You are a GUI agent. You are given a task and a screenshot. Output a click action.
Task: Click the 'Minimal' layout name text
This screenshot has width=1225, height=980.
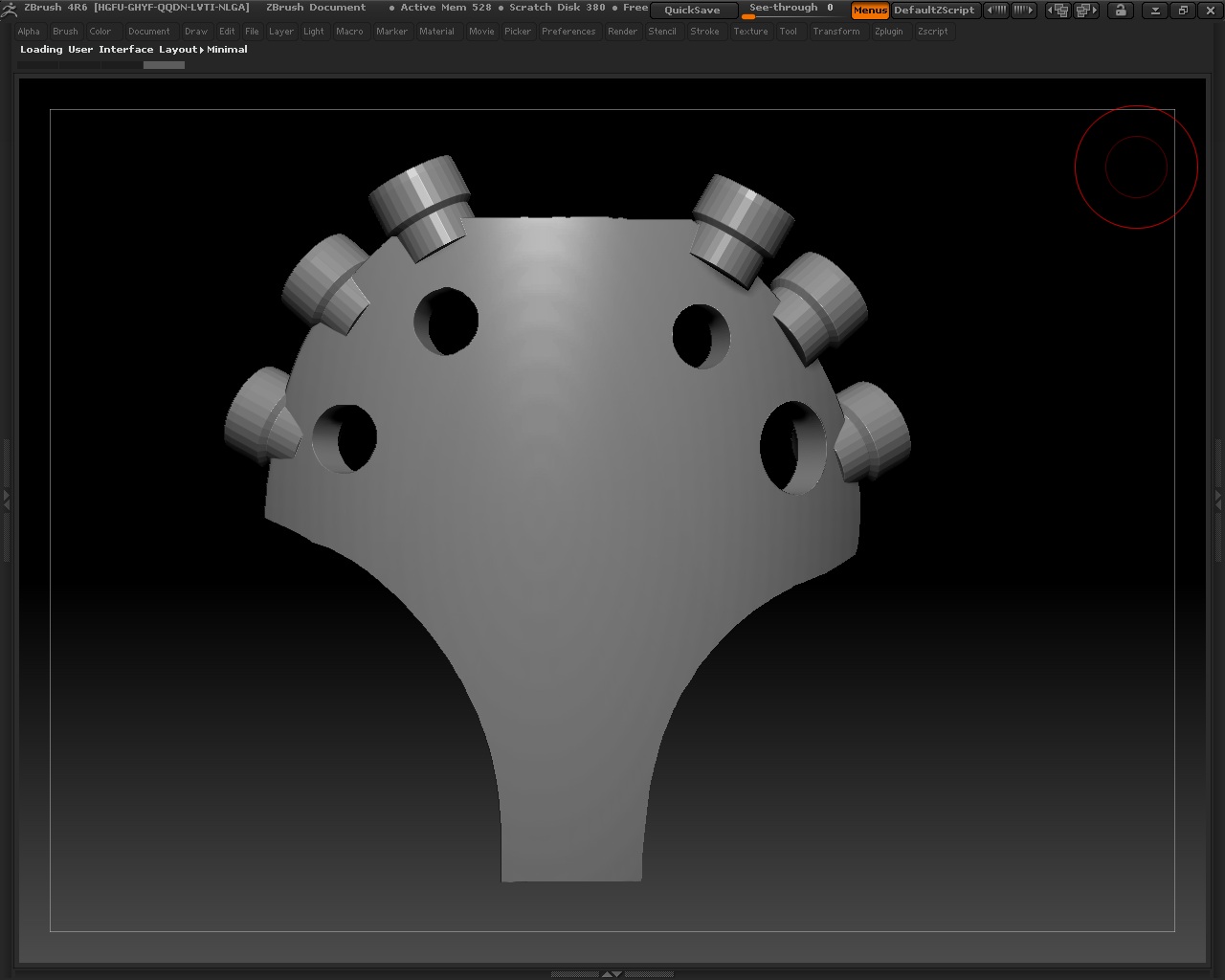[227, 50]
